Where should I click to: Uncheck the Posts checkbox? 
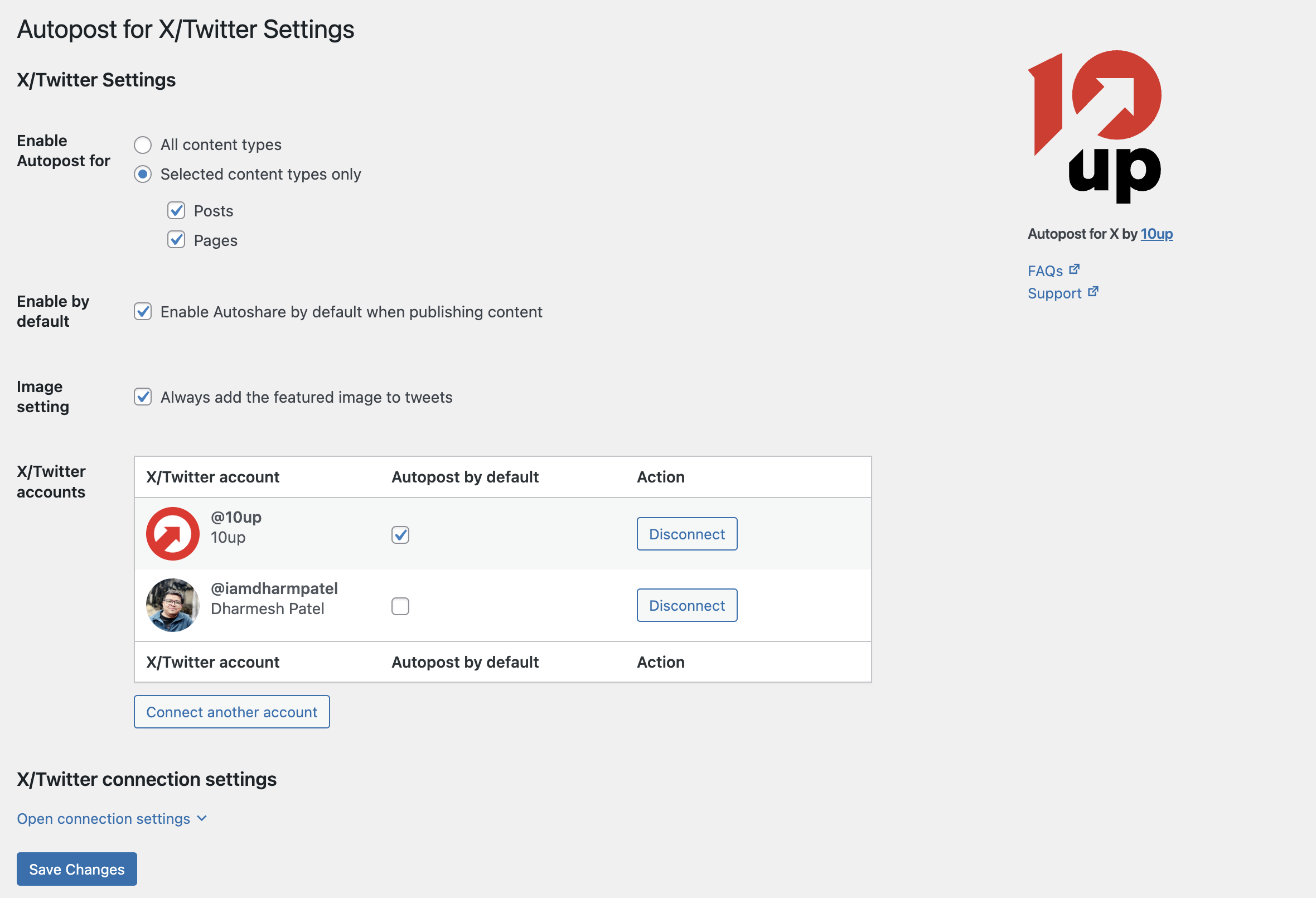click(176, 211)
